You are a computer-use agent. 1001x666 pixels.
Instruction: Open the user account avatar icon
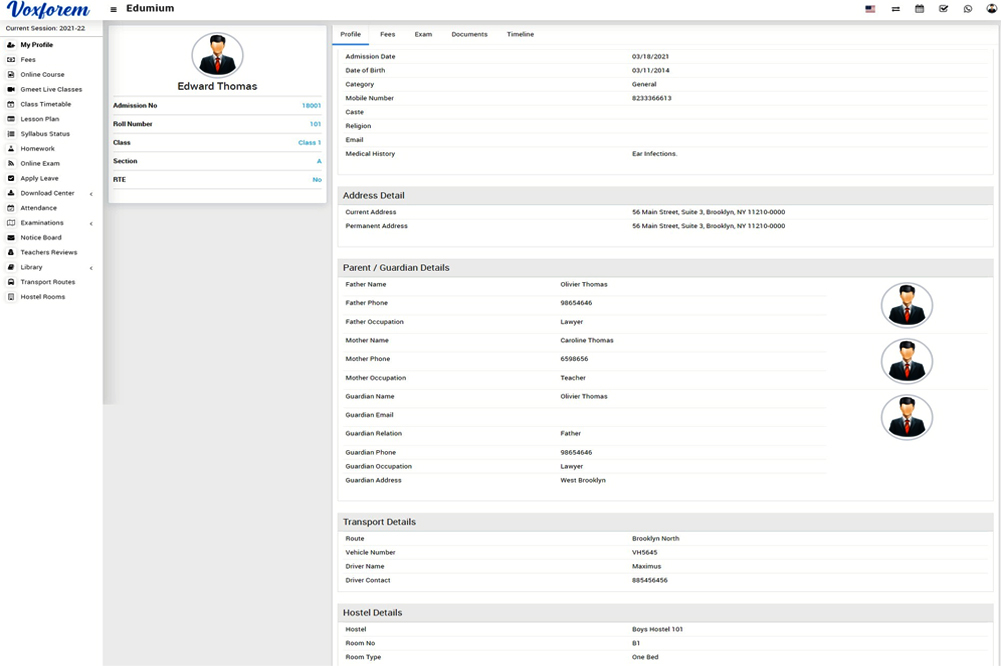pyautogui.click(x=991, y=9)
